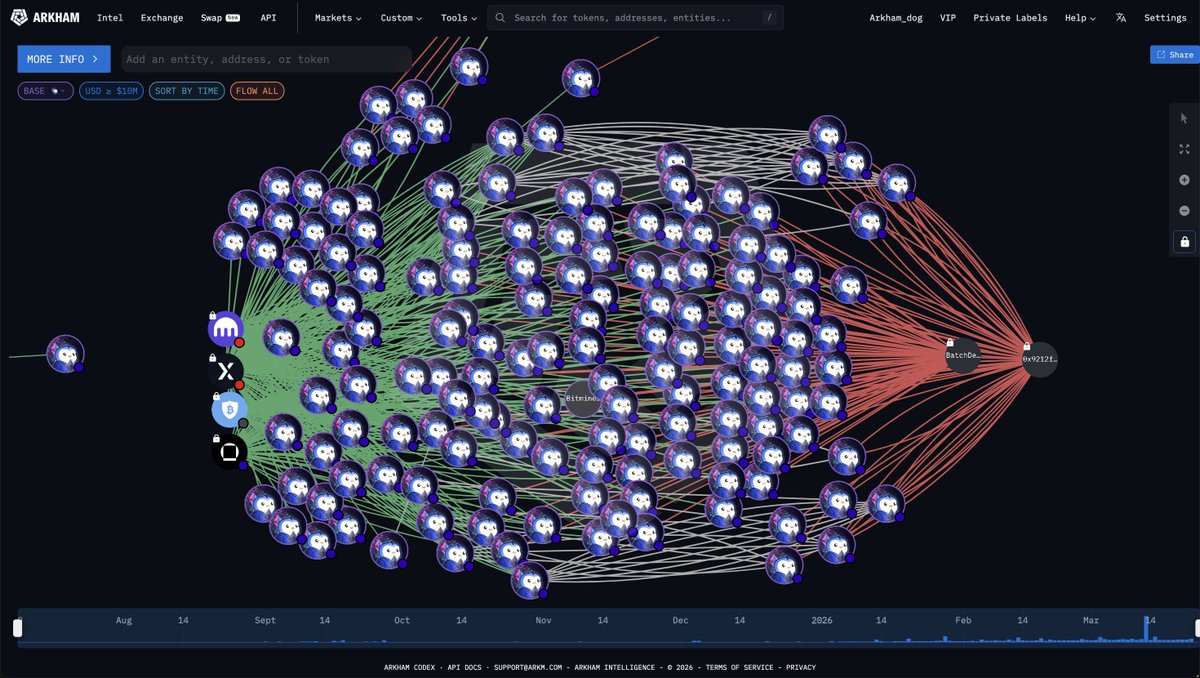1200x678 pixels.
Task: Toggle lock on the X logo node
Action: (x=213, y=357)
